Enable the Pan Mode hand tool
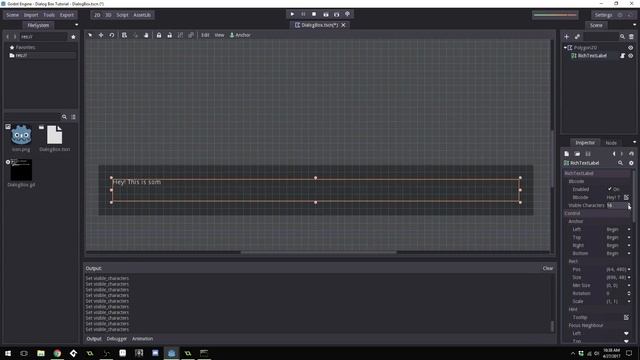Viewport: 640px width, 360px height. [146, 35]
